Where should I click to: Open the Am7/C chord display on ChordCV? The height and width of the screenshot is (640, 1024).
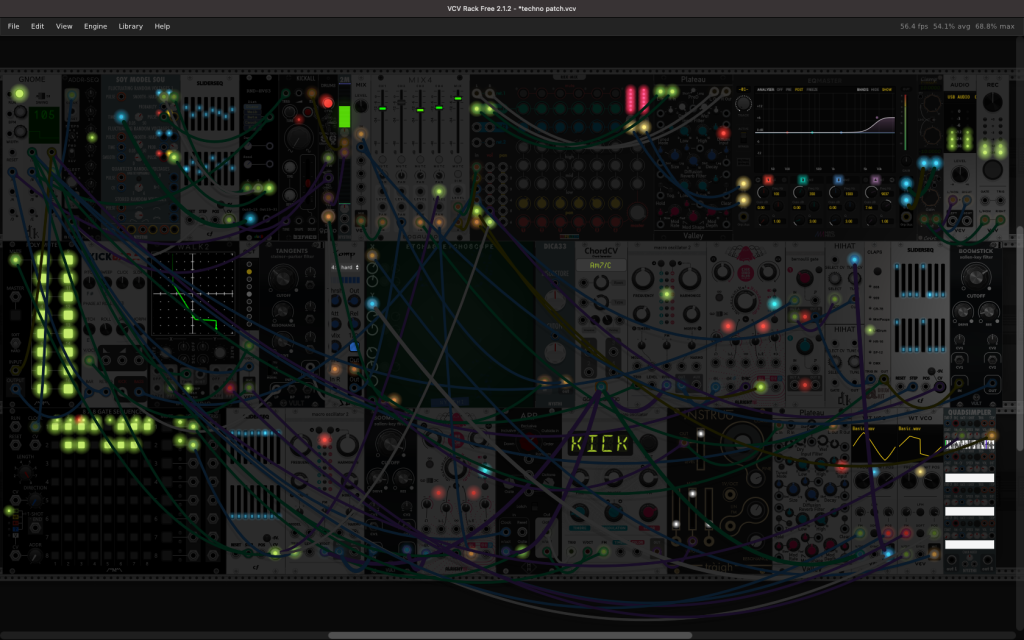tap(600, 265)
